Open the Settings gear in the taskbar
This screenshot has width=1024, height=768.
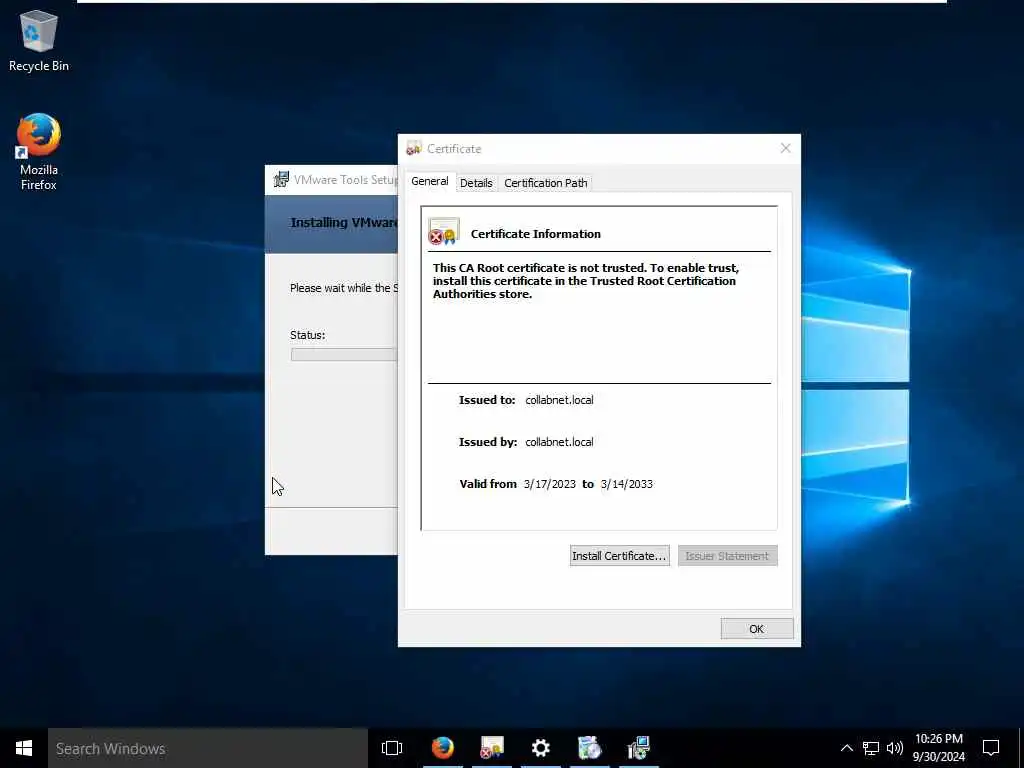[x=540, y=748]
